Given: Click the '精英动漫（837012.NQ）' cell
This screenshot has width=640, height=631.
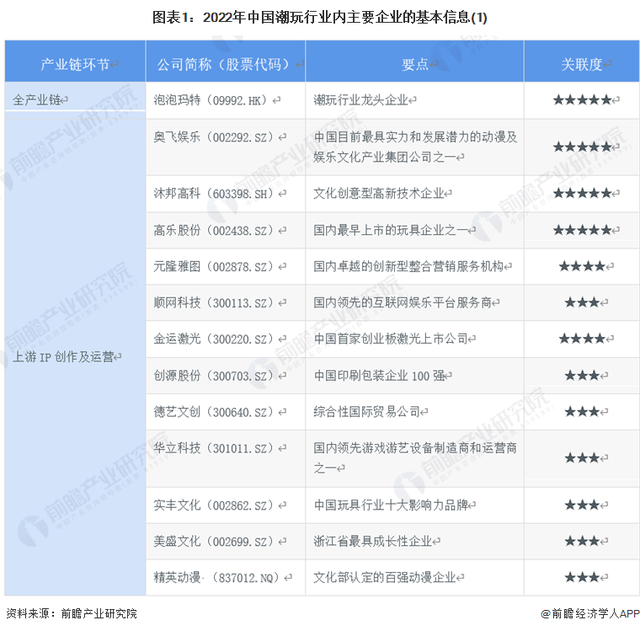Looking at the screenshot, I should click(225, 578).
